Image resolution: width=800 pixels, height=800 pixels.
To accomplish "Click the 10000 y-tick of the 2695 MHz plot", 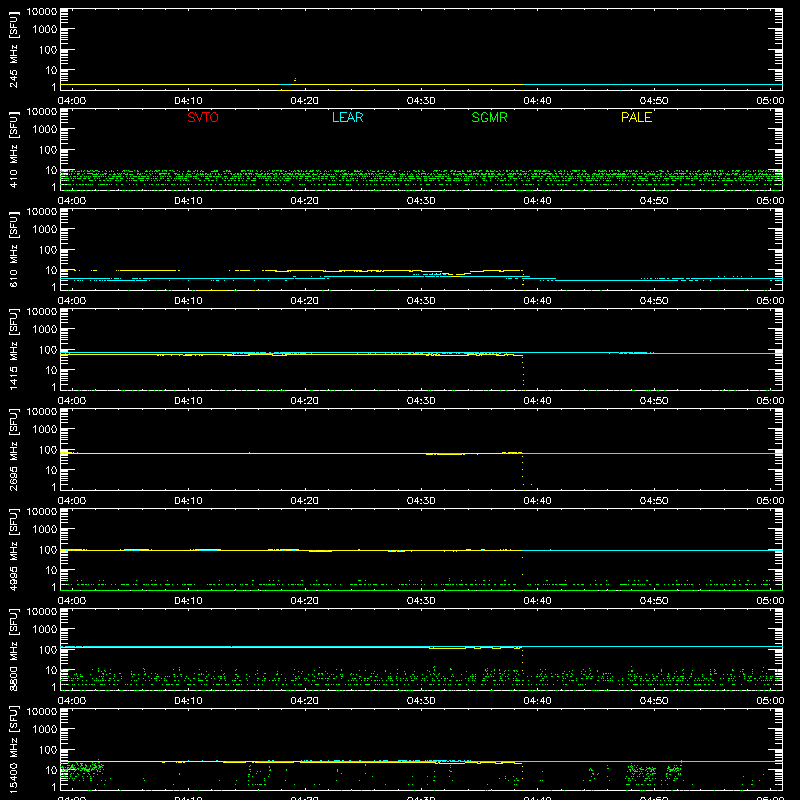I will pos(42,412).
